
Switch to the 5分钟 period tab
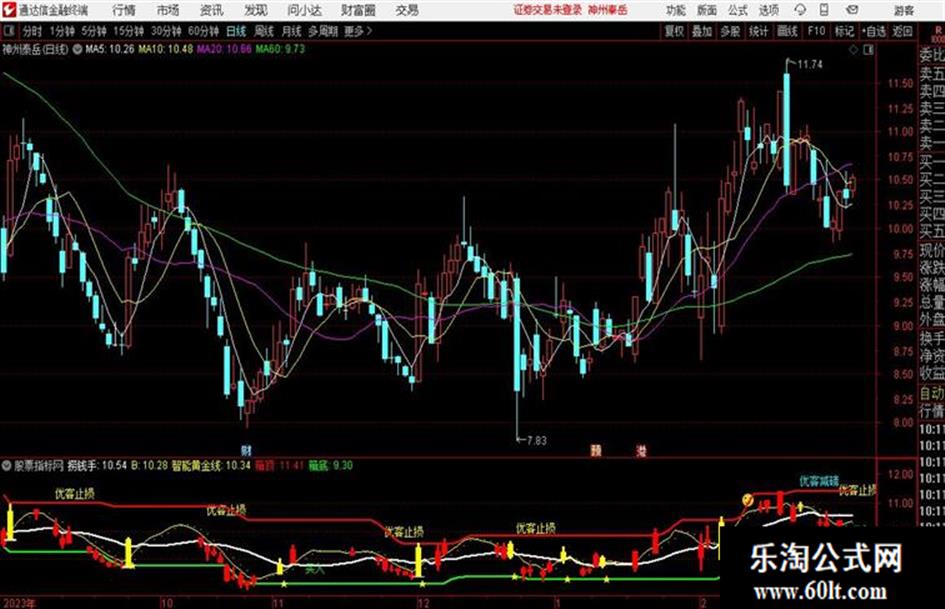[94, 31]
